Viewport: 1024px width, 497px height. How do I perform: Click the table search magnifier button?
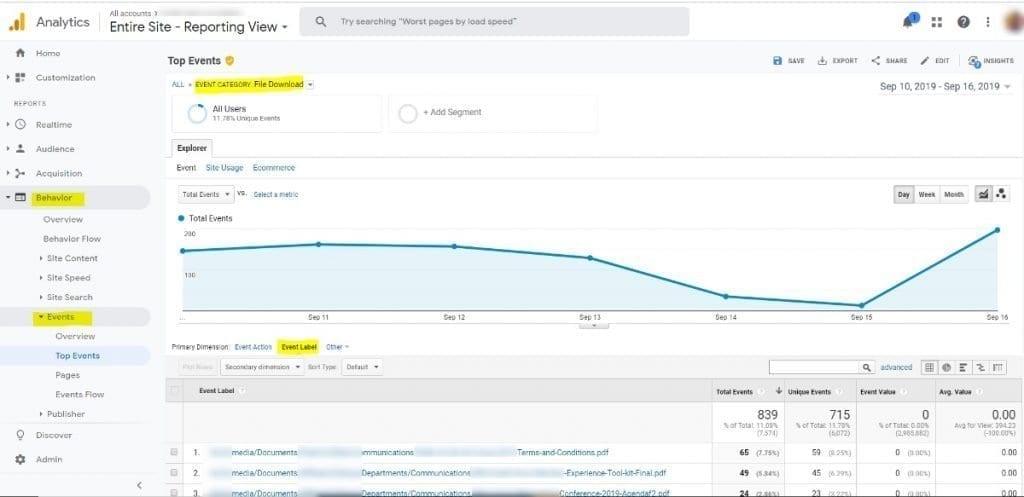(x=867, y=368)
